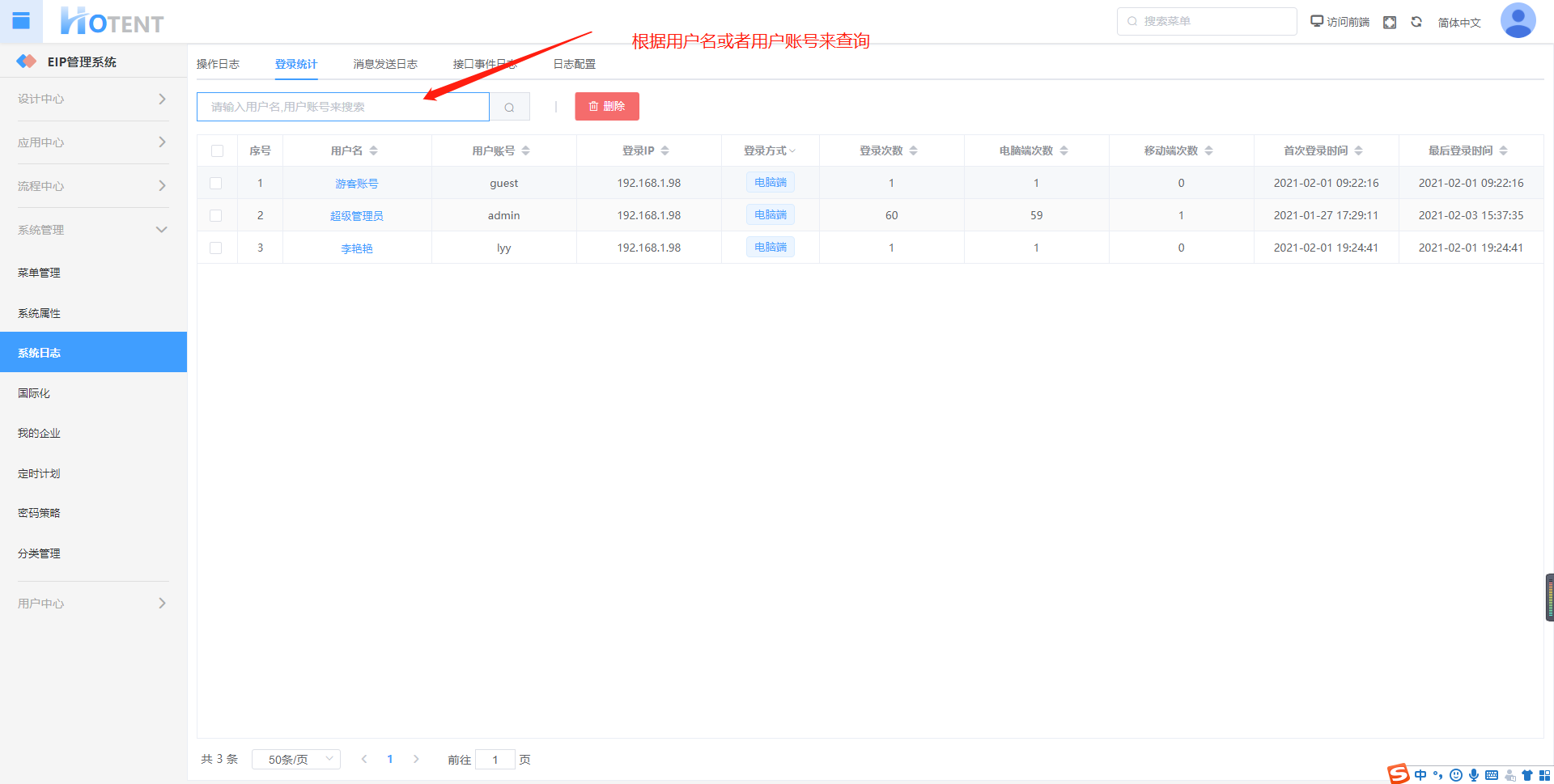Click the magnifier search button

click(x=509, y=107)
